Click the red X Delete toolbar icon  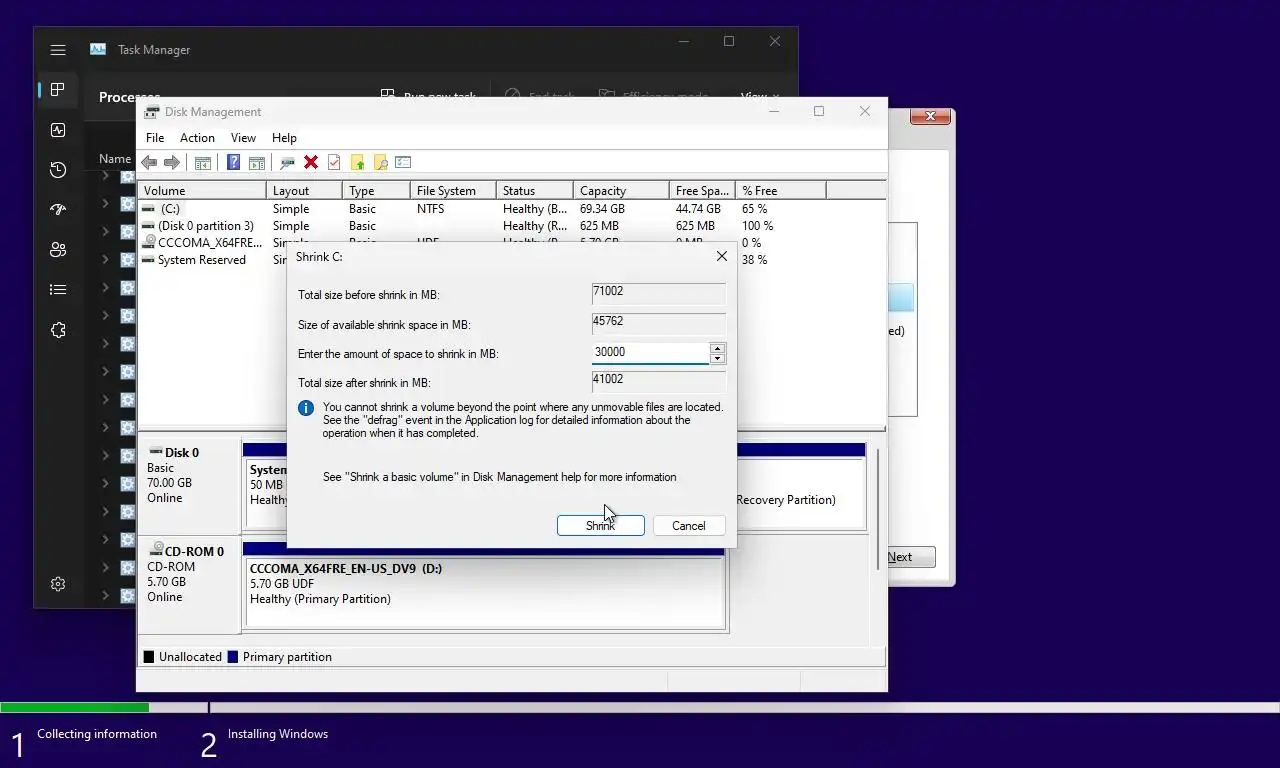tap(311, 162)
